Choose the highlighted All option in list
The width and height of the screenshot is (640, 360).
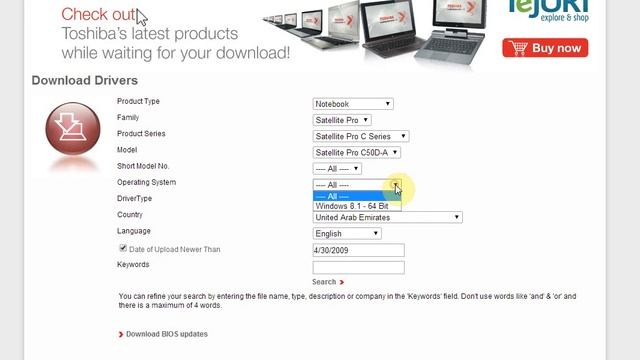click(x=357, y=196)
